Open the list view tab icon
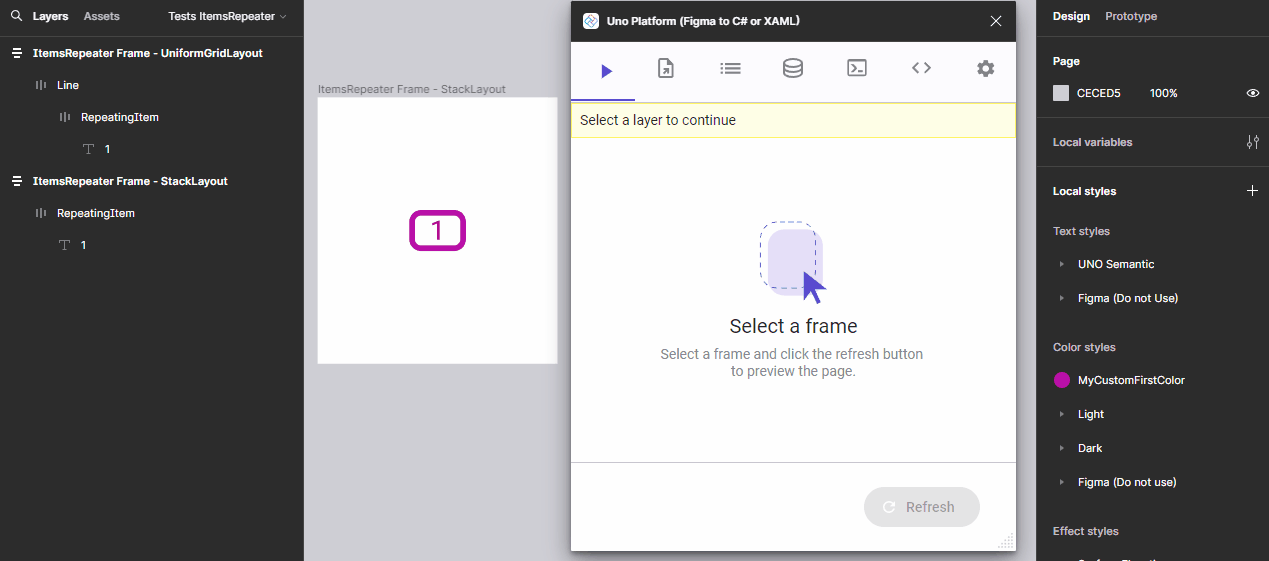 pos(730,69)
